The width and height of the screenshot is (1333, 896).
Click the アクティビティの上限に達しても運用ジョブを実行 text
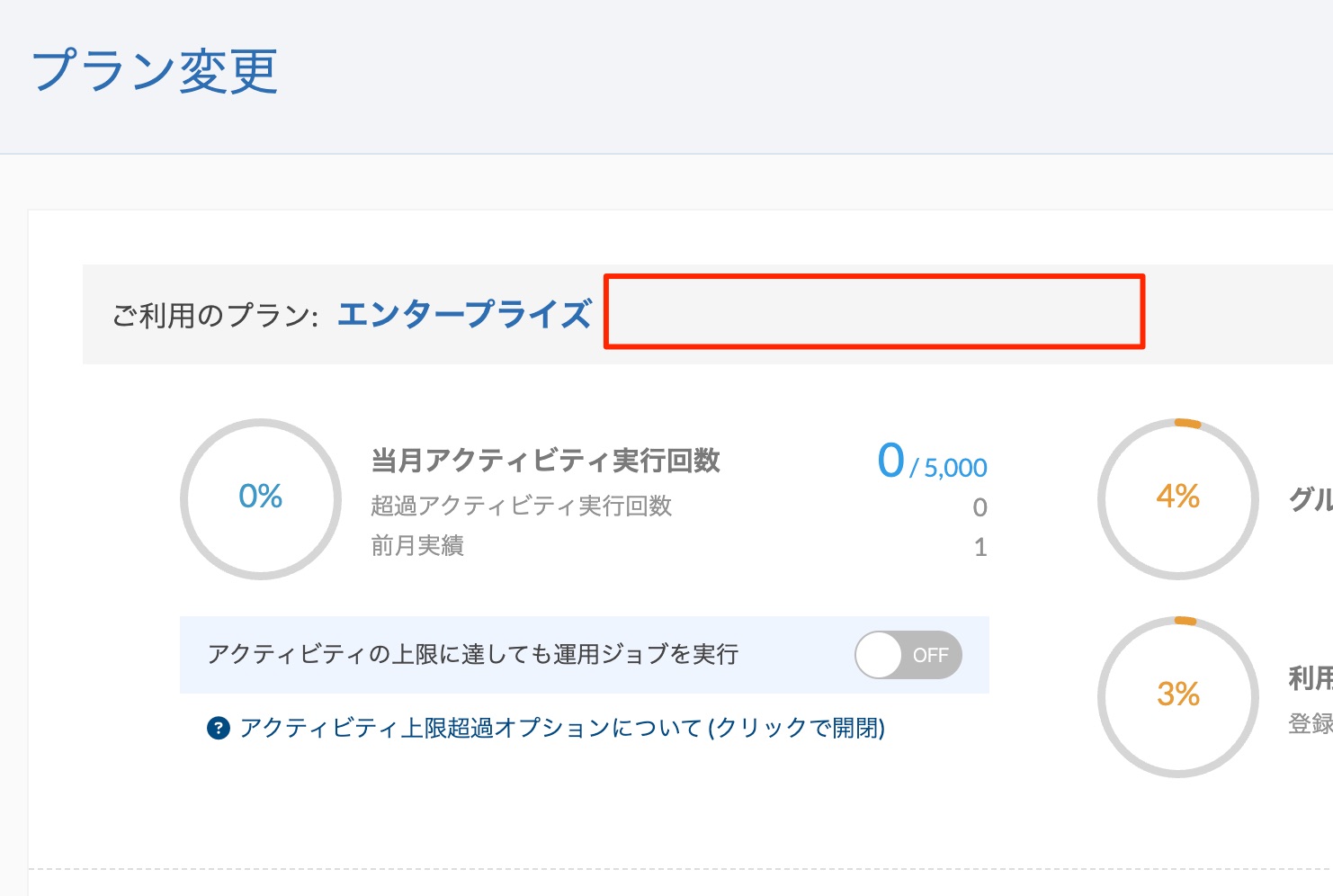pyautogui.click(x=473, y=654)
